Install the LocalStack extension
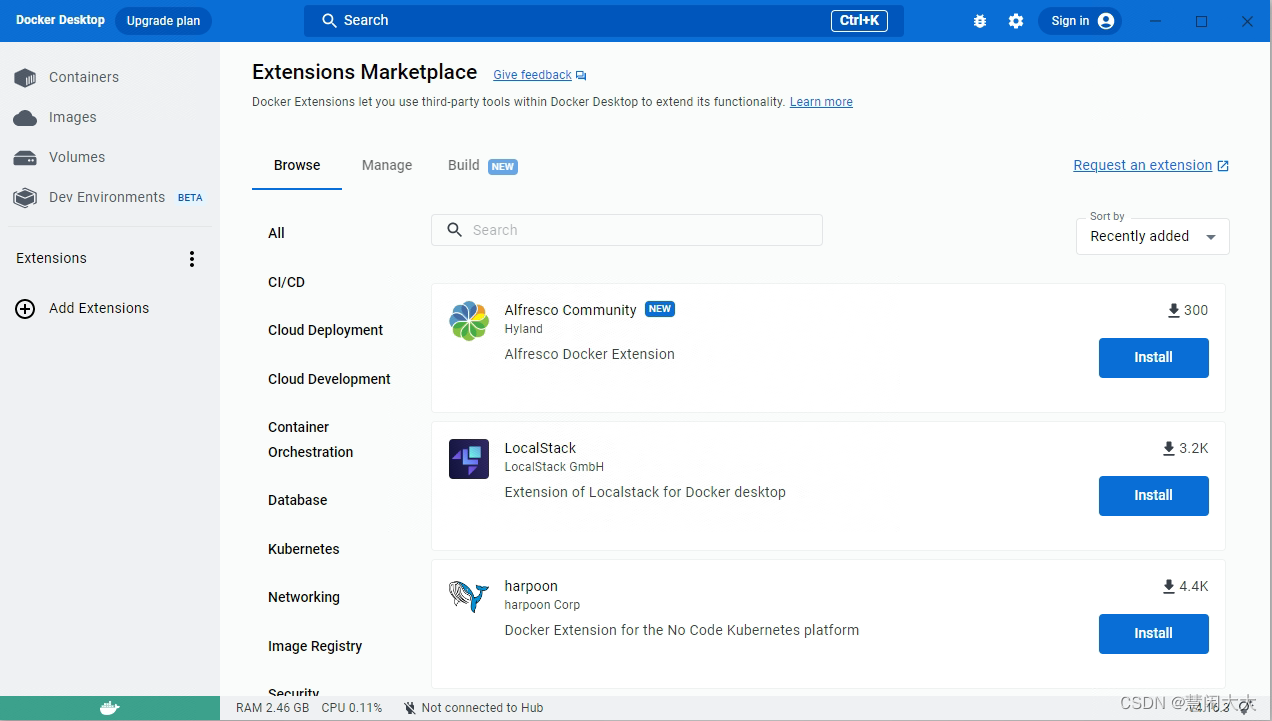1272x721 pixels. [x=1153, y=496]
